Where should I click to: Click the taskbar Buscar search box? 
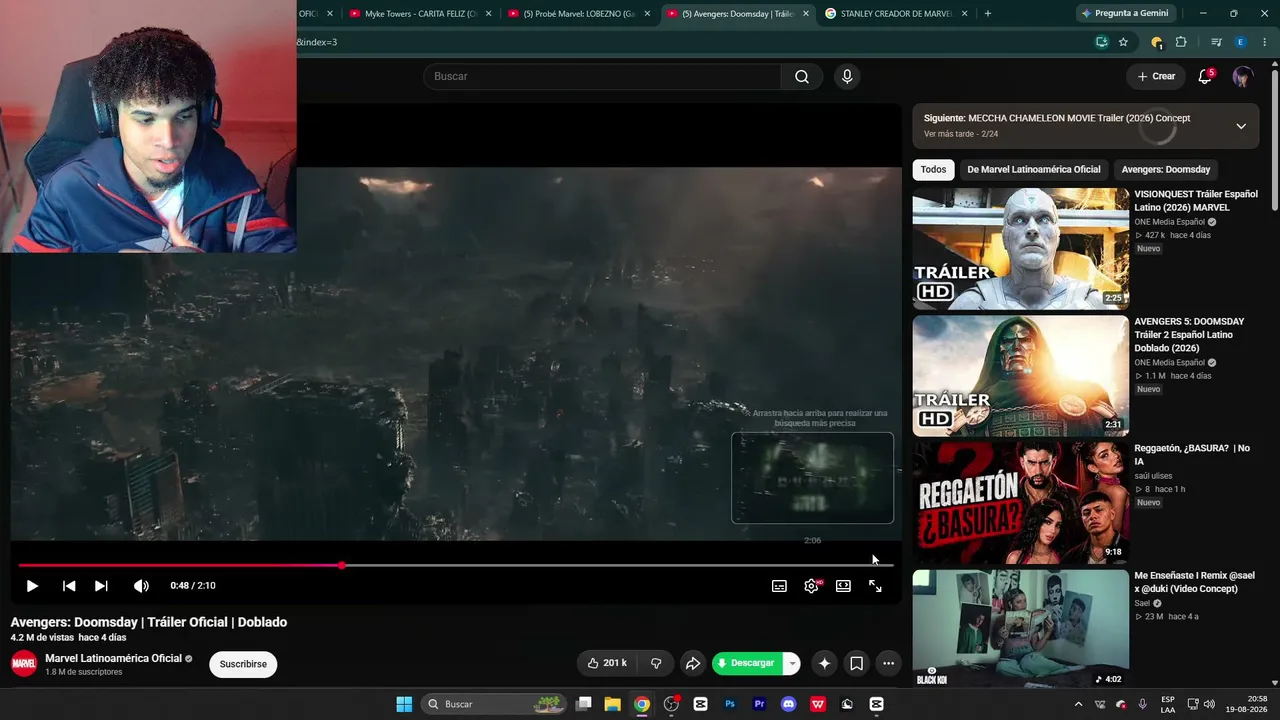(x=494, y=704)
